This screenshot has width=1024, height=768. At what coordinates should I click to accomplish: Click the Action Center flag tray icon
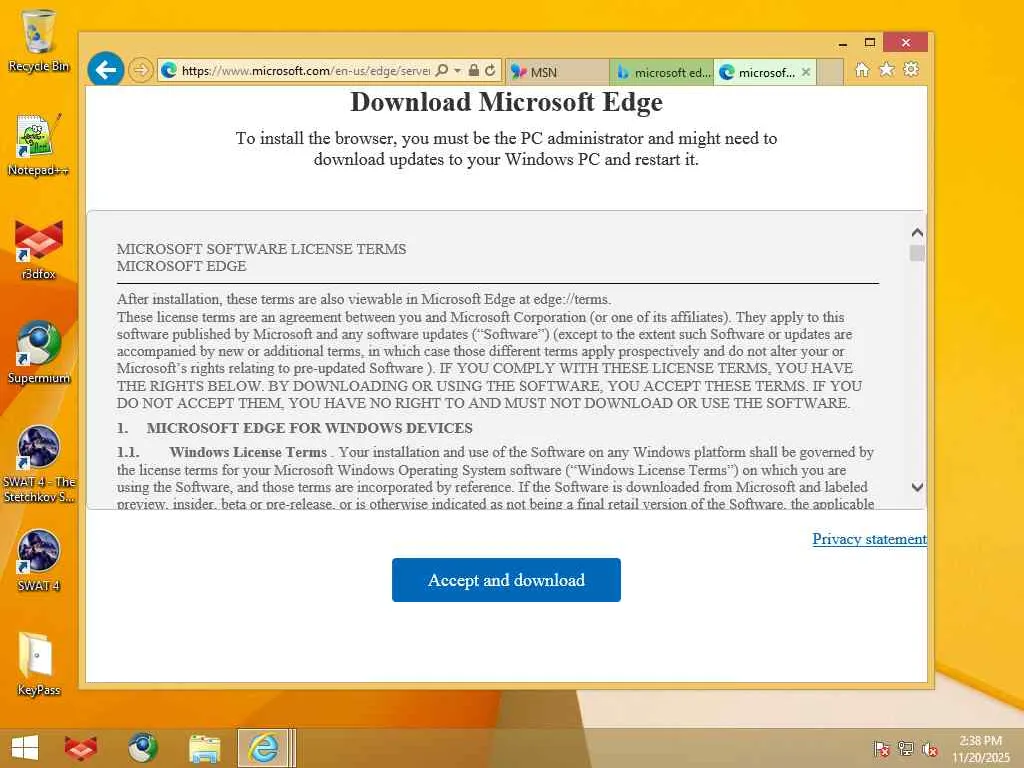point(882,748)
